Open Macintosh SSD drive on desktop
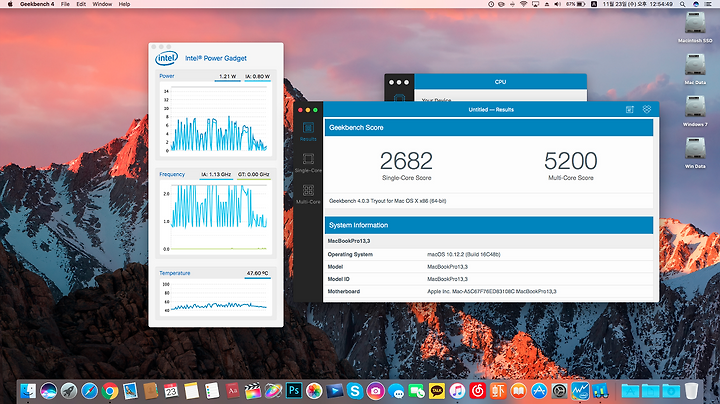This screenshot has width=720, height=404. coord(695,27)
